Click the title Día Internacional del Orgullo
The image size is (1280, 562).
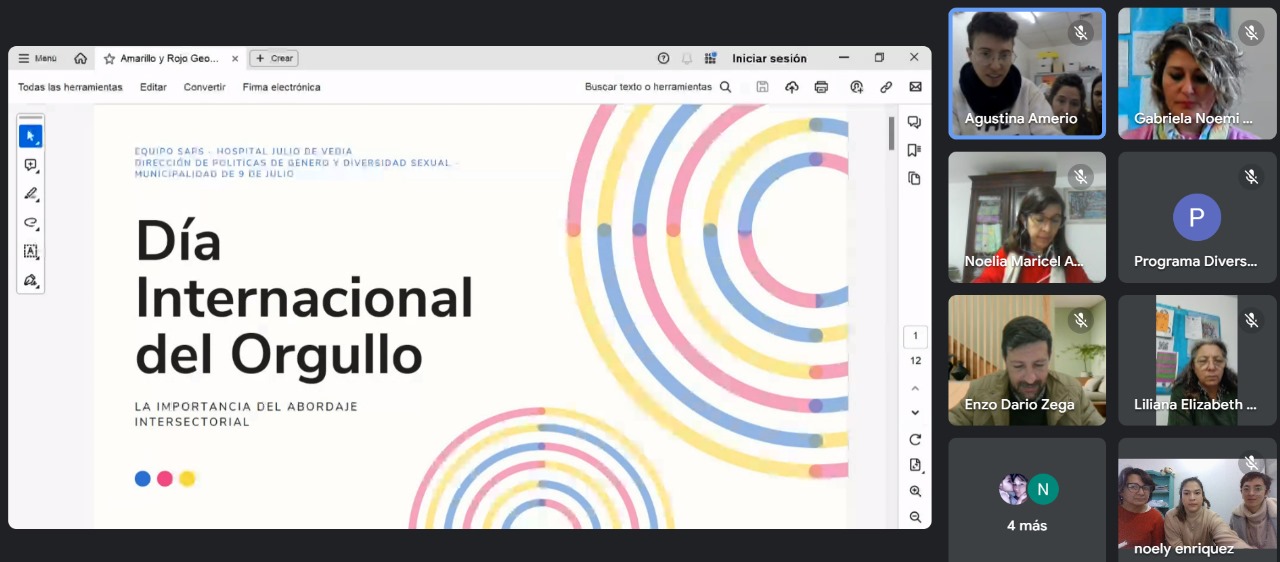304,296
